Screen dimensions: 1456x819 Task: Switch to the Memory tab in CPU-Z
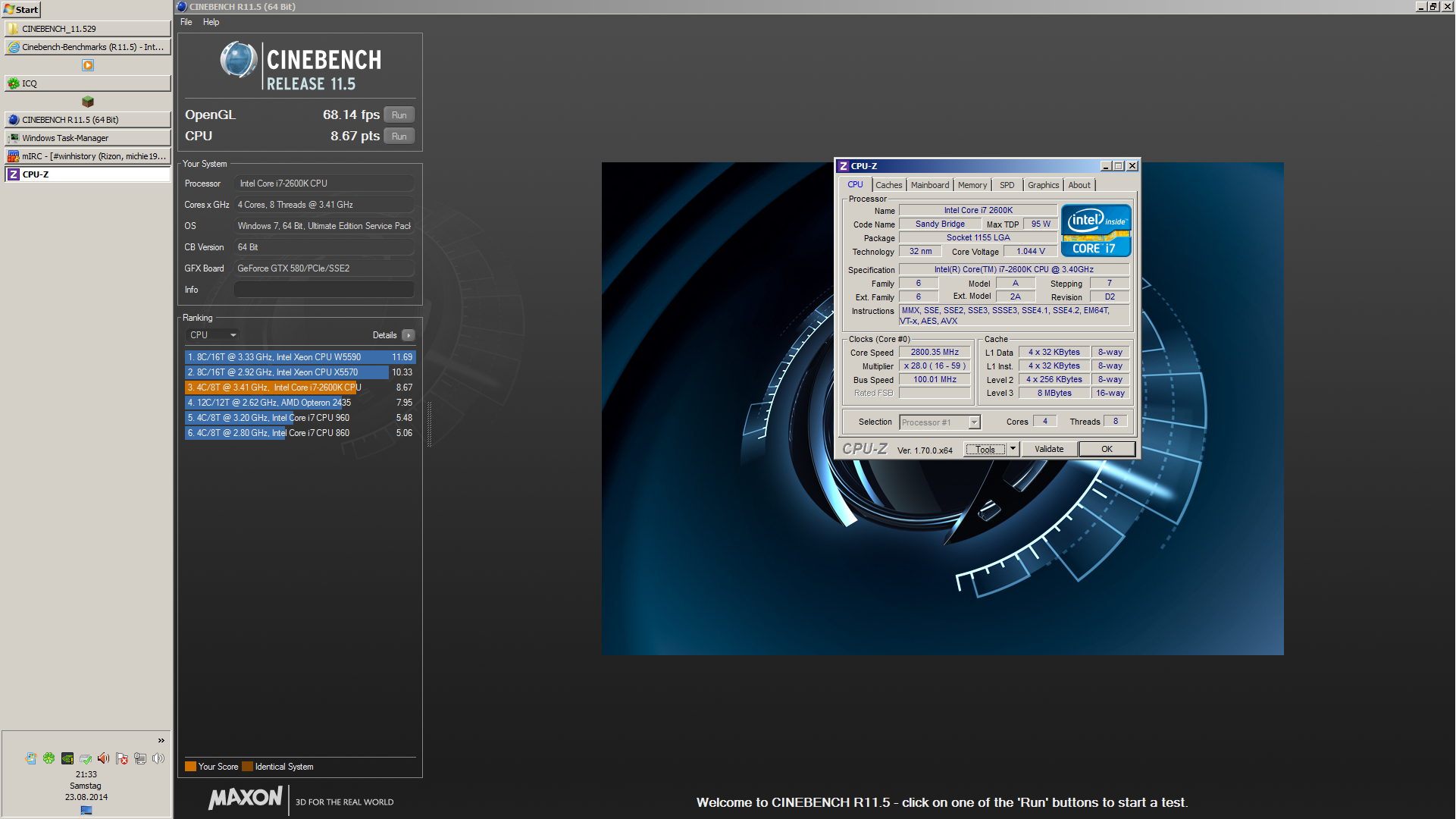tap(972, 185)
